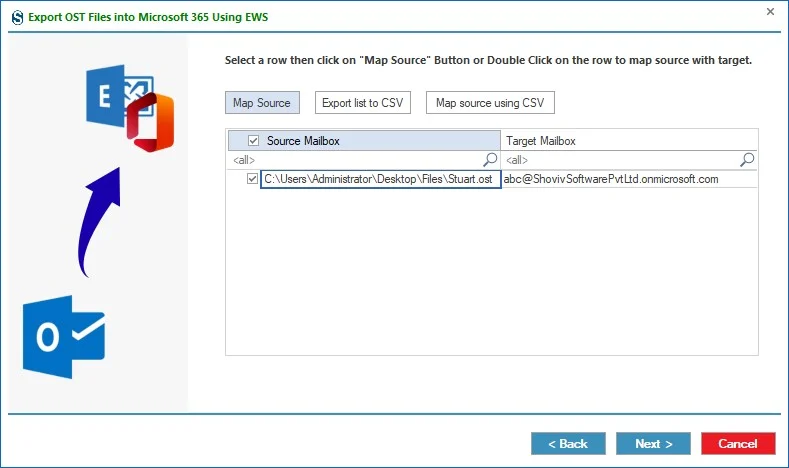Click the Source Mailbox filter search icon

pos(490,160)
